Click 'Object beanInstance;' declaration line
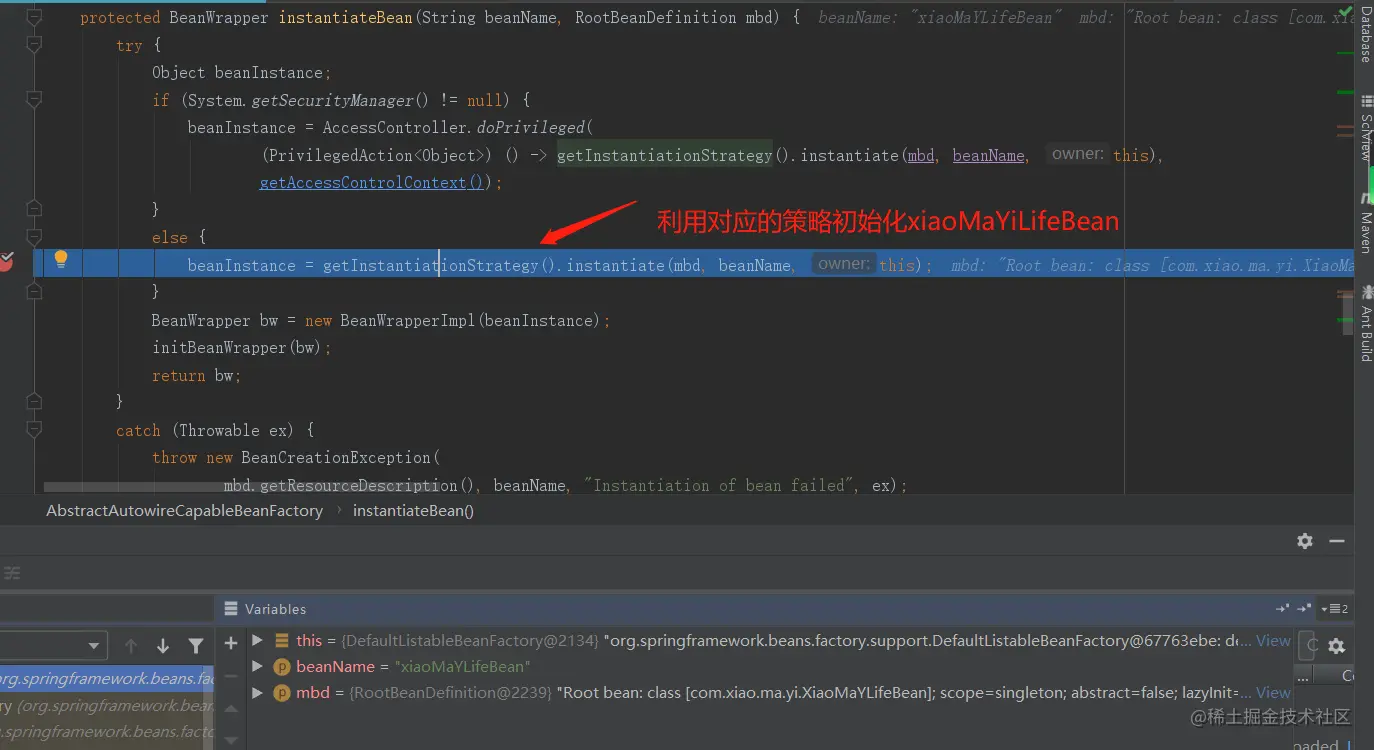The height and width of the screenshot is (750, 1374). [241, 72]
